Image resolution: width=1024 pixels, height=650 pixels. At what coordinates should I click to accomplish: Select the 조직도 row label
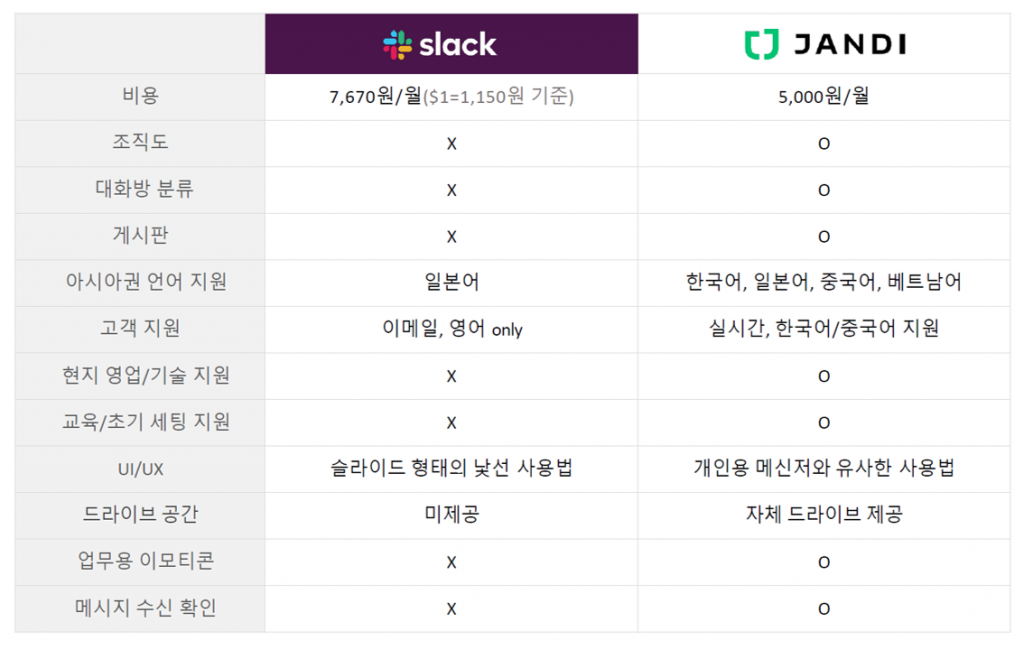(x=140, y=143)
